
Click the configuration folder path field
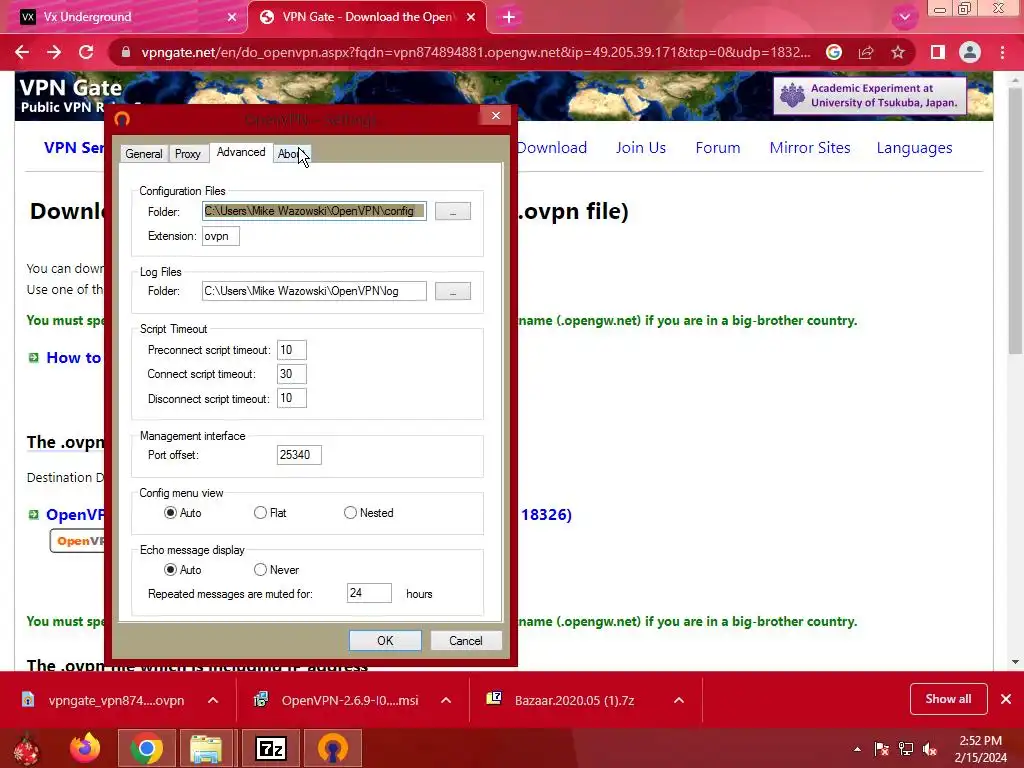[314, 211]
